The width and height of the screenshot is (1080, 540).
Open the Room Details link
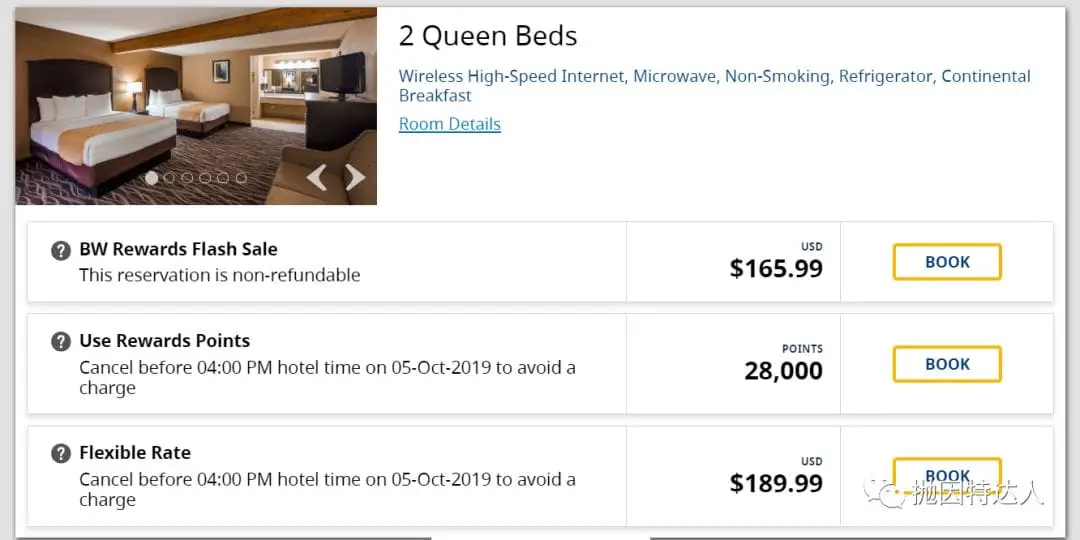(x=450, y=124)
